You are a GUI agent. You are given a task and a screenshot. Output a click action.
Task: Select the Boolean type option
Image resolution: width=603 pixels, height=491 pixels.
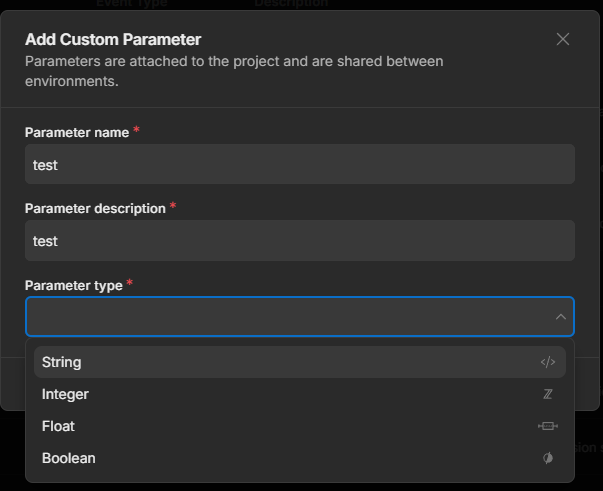tap(69, 458)
